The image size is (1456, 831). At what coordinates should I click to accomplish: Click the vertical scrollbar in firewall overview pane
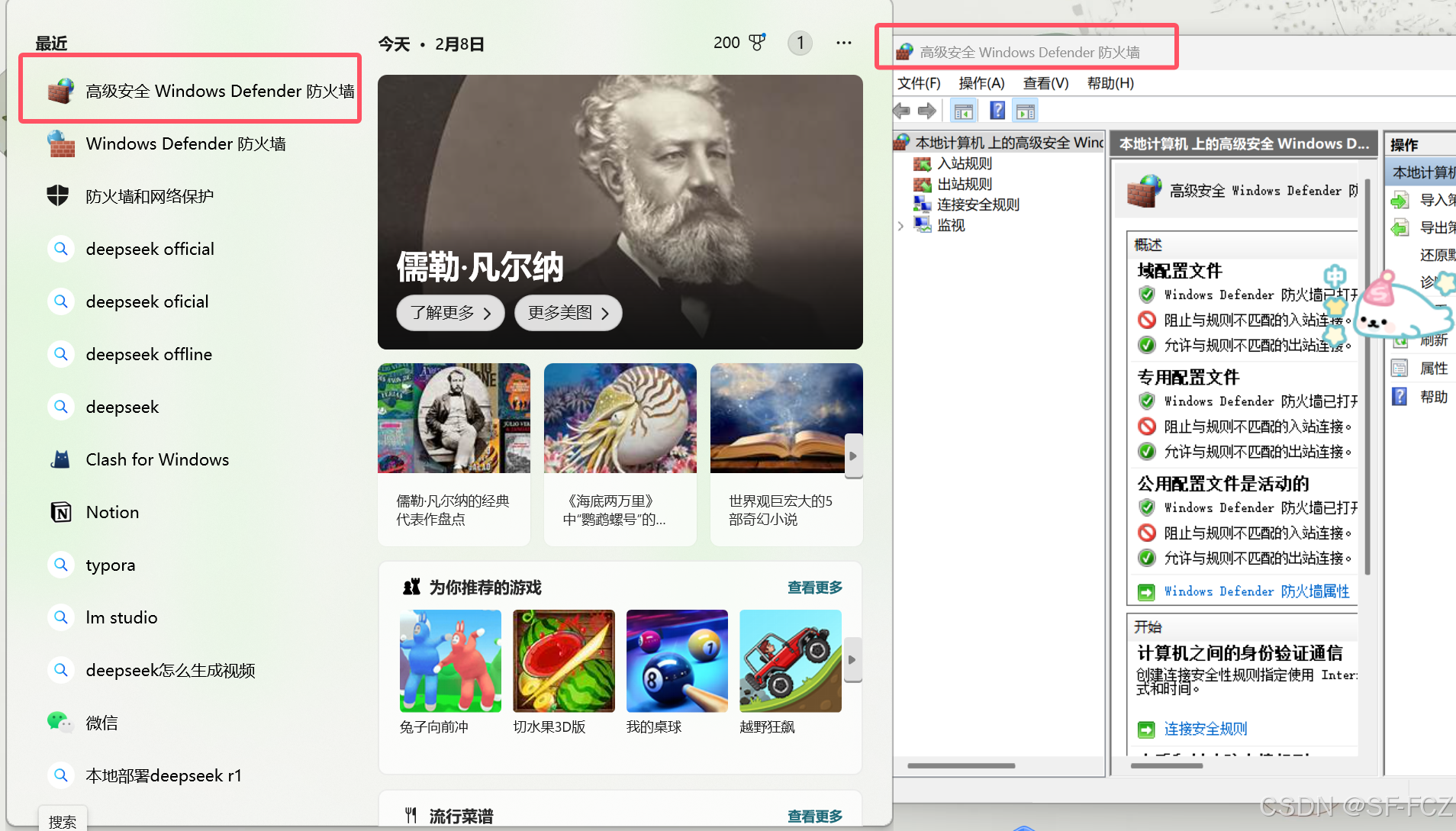[x=1367, y=378]
